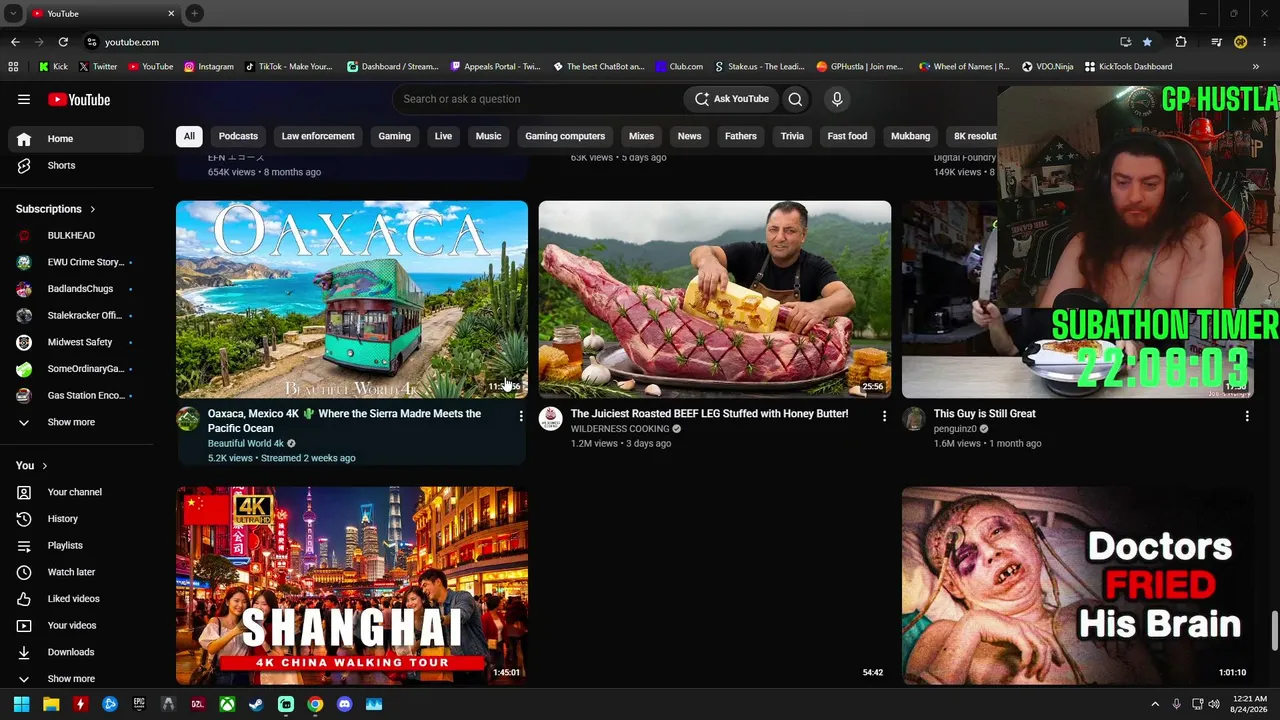1280x720 pixels.
Task: Open the roasted beef leg video thumbnail
Action: coord(715,299)
